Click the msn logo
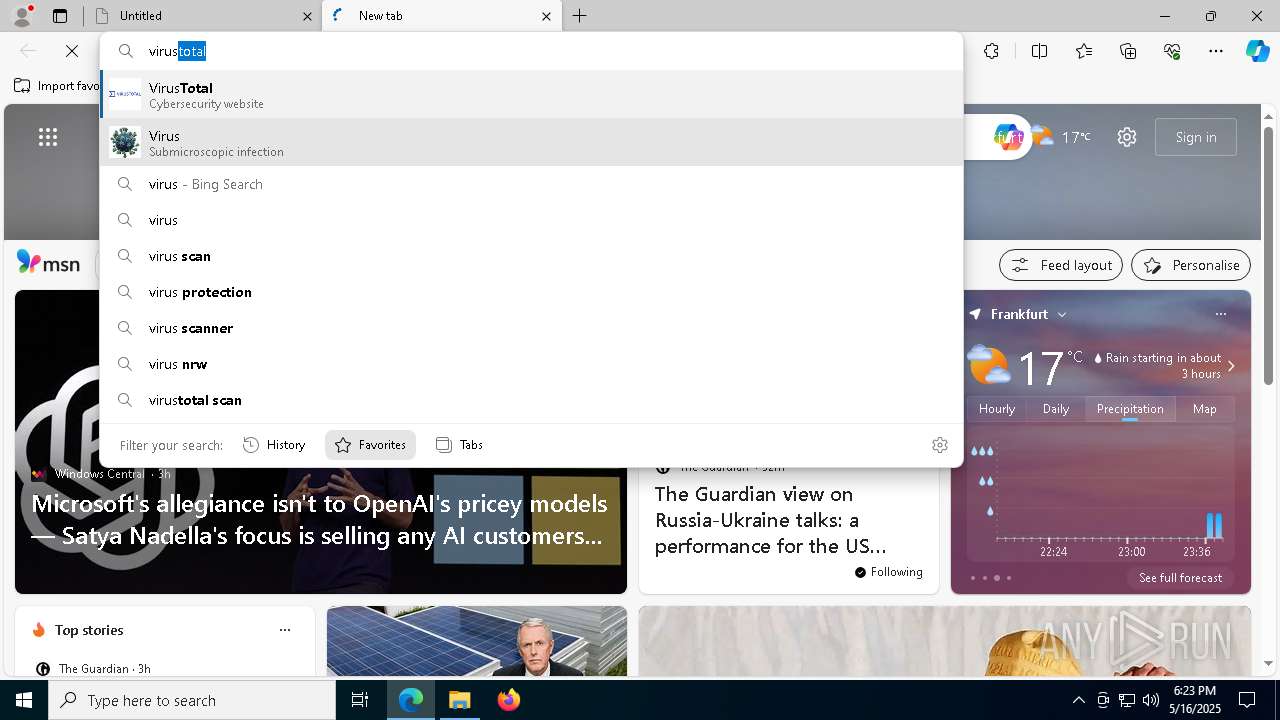The height and width of the screenshot is (720, 1280). [48, 263]
